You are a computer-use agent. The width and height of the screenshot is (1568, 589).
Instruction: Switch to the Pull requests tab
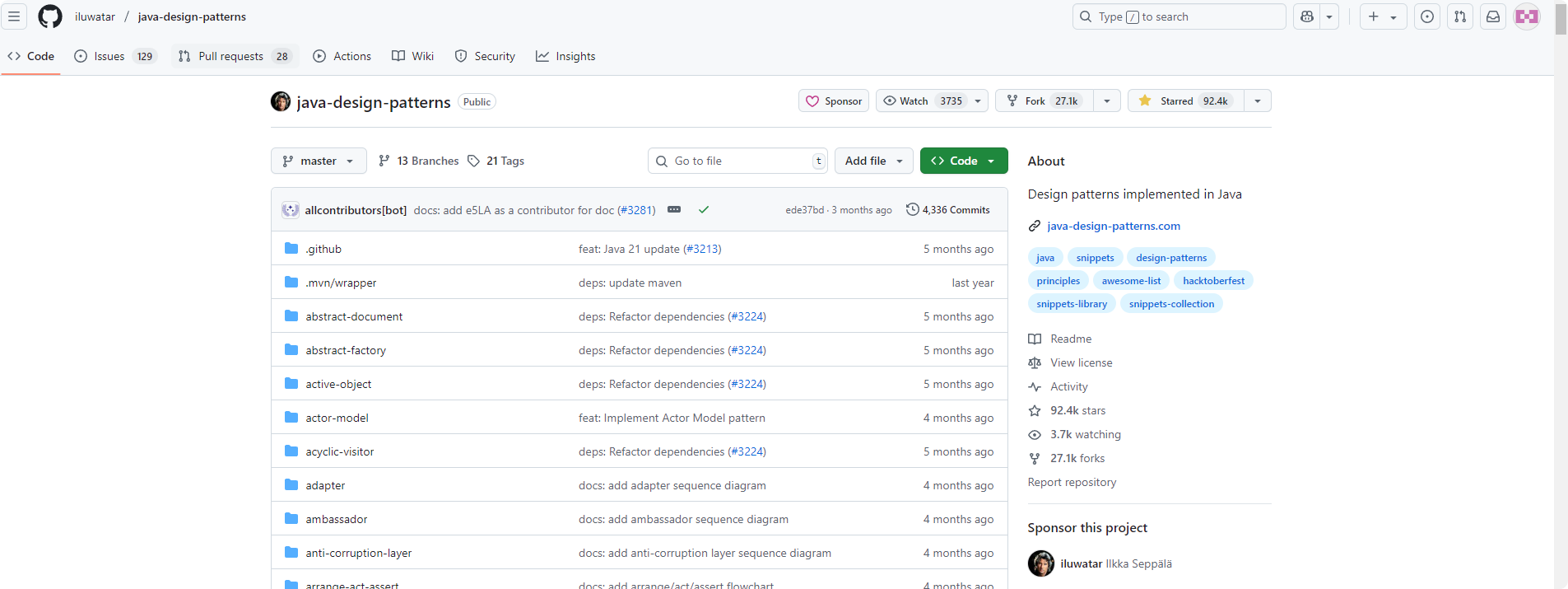235,56
